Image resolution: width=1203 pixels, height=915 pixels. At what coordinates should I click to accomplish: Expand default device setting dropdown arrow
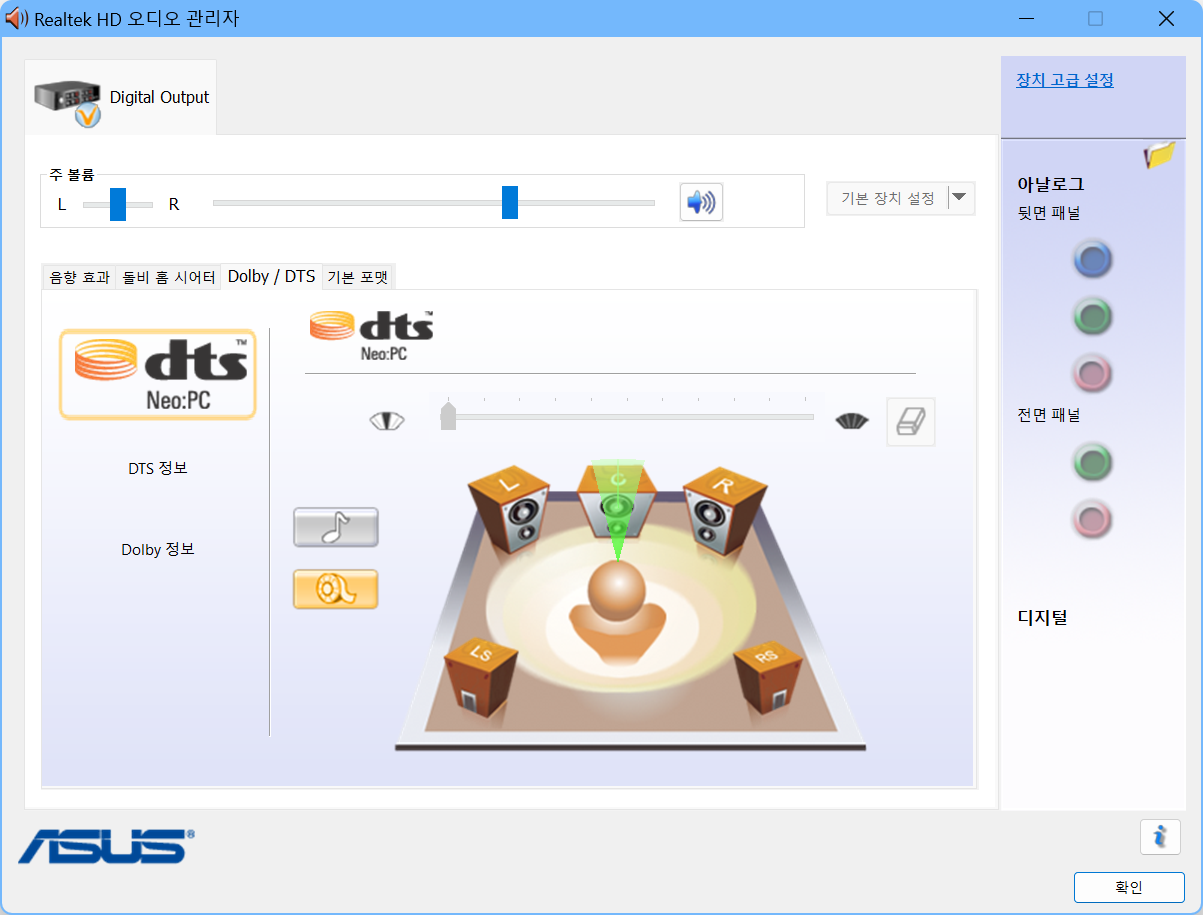pos(960,198)
